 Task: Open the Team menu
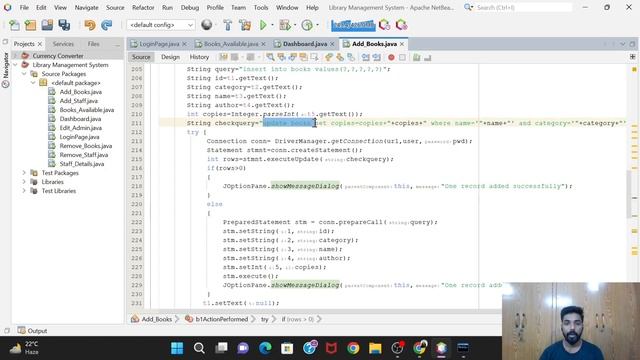(238, 7)
